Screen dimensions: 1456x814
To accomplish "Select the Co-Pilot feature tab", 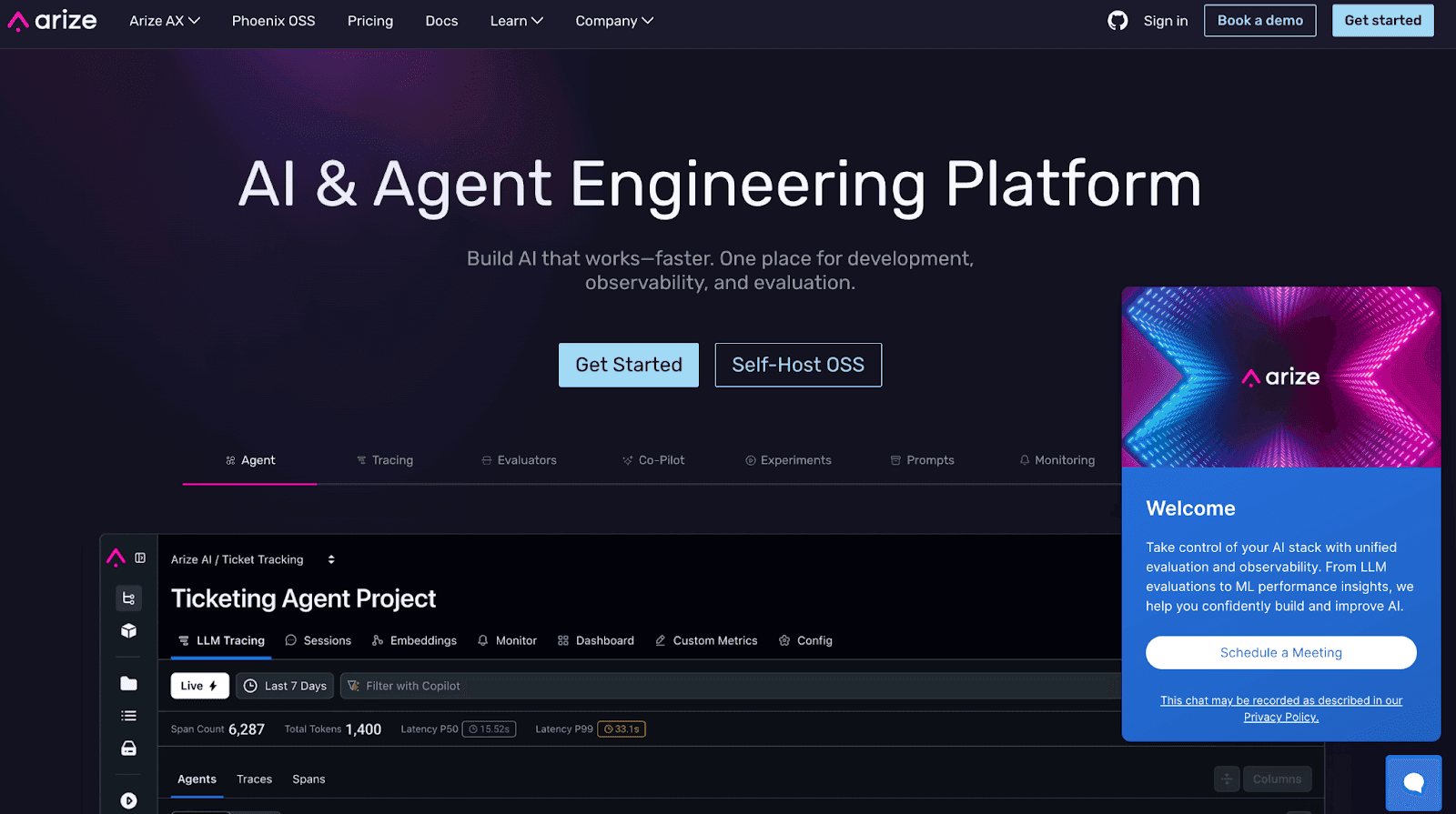I will point(653,460).
